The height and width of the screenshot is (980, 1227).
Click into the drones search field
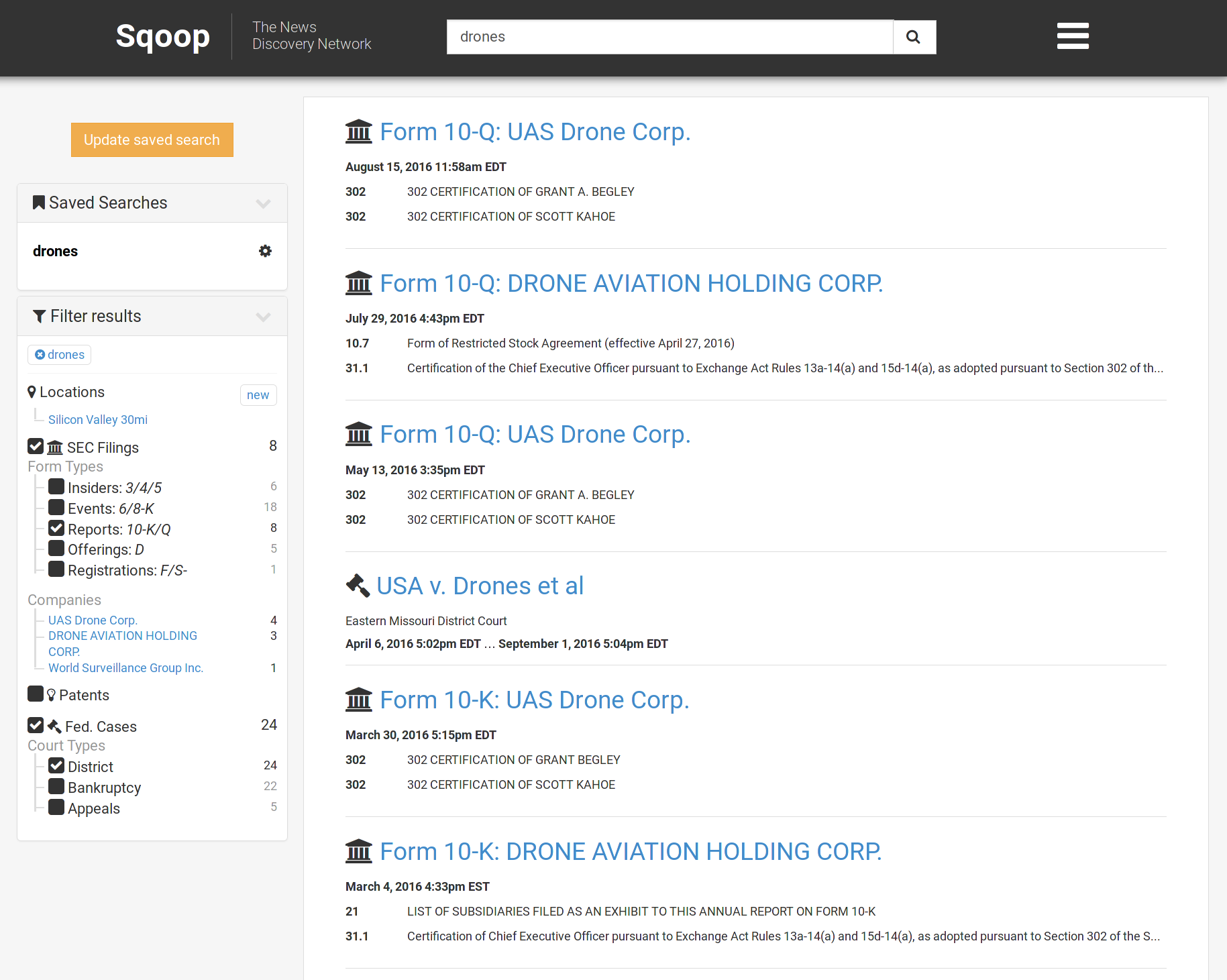coord(670,37)
